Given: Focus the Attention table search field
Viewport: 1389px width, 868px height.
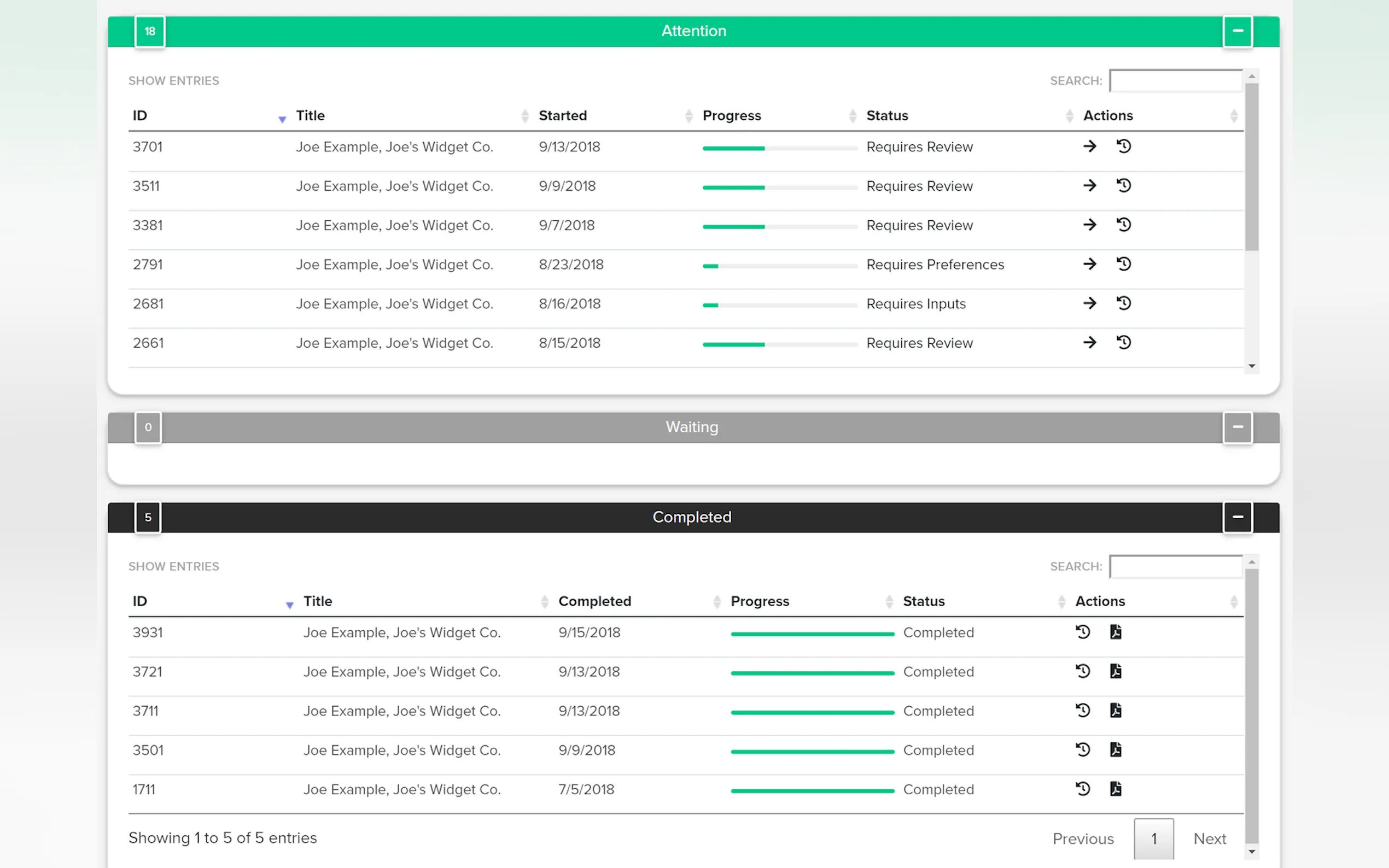Looking at the screenshot, I should pyautogui.click(x=1175, y=81).
